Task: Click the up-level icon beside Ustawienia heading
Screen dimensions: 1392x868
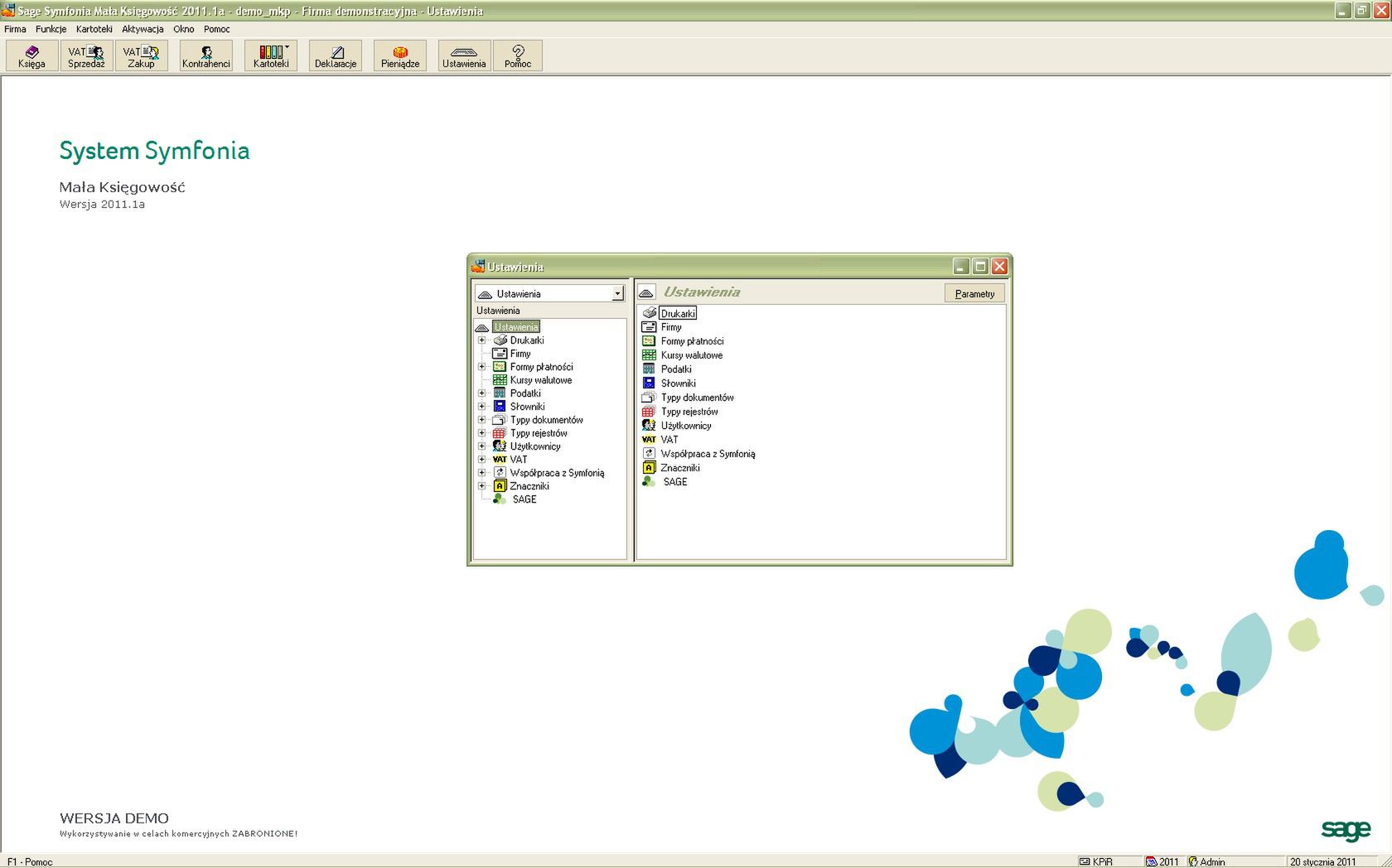Action: (646, 292)
